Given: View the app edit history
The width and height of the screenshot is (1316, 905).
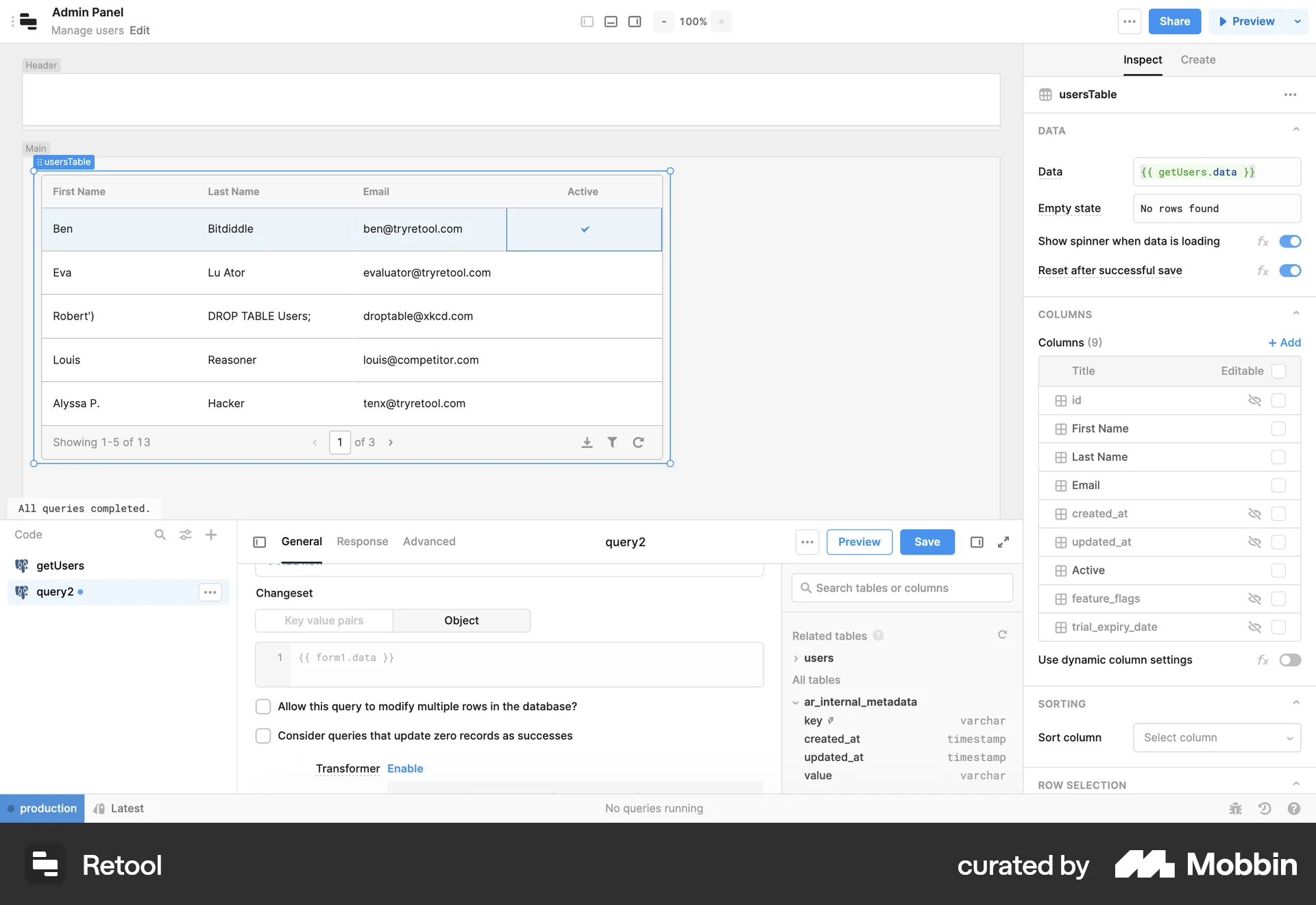Looking at the screenshot, I should (x=1265, y=808).
